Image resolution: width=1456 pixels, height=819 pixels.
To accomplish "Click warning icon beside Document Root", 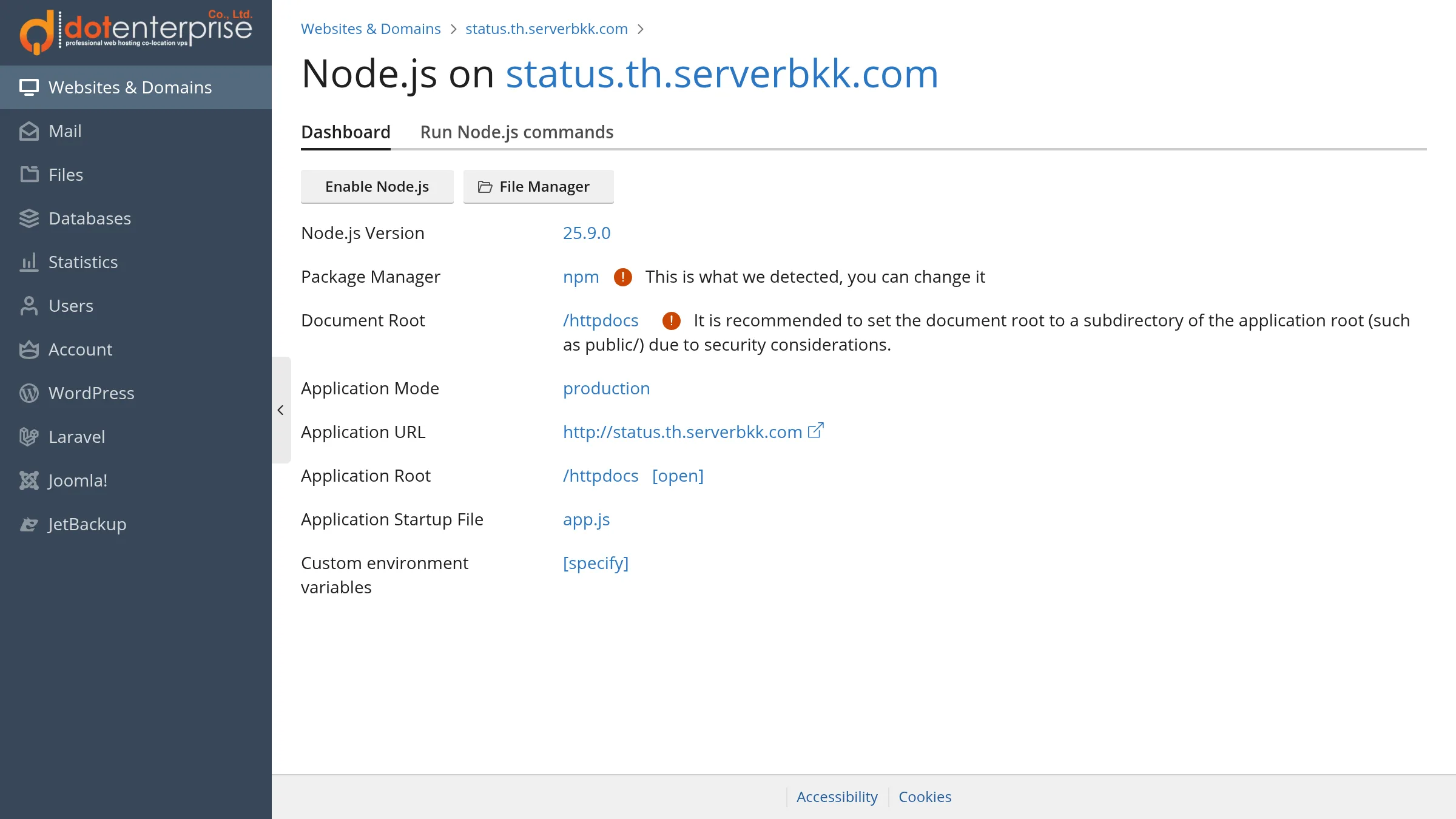I will pyautogui.click(x=672, y=321).
